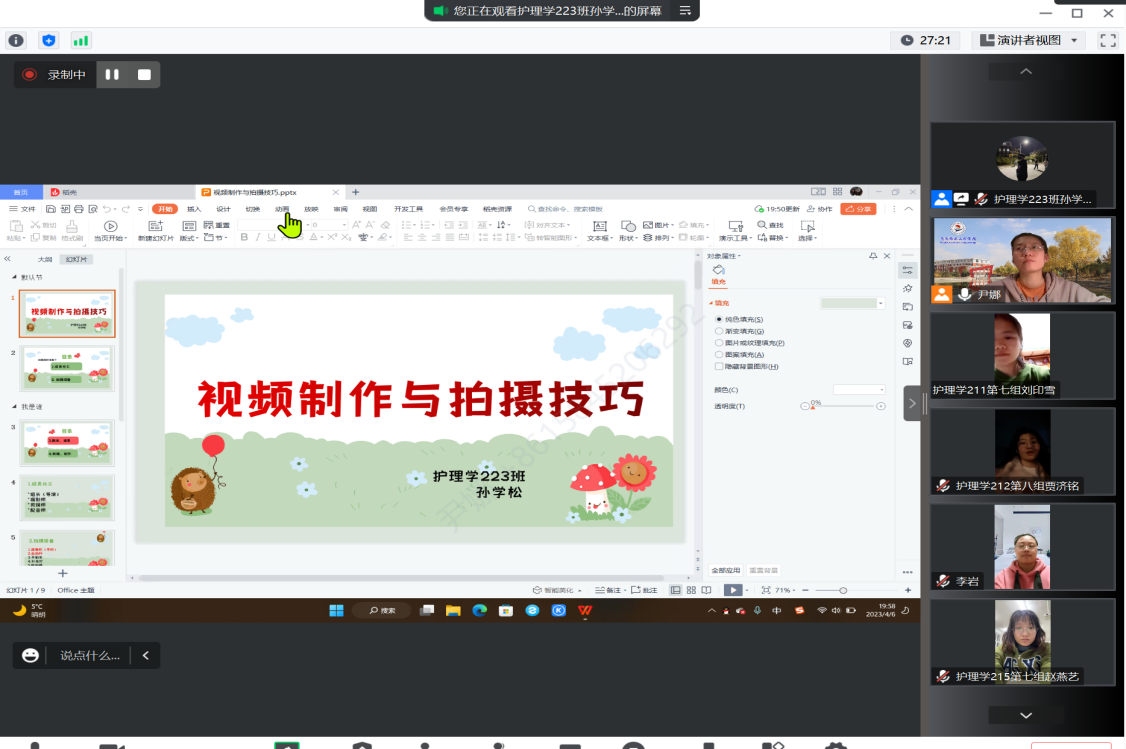Open the 颜色 color dropdown

(x=859, y=389)
